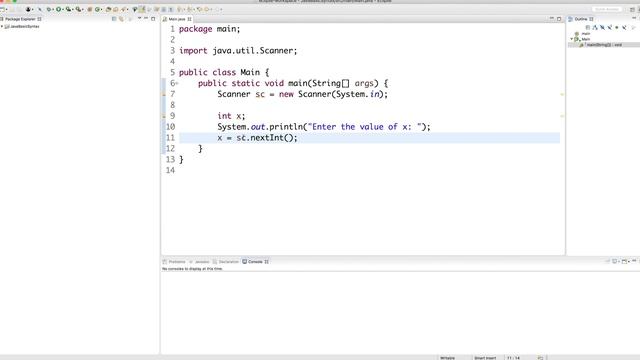This screenshot has height=360, width=640.
Task: Select the Outline view tab
Action: [x=581, y=19]
